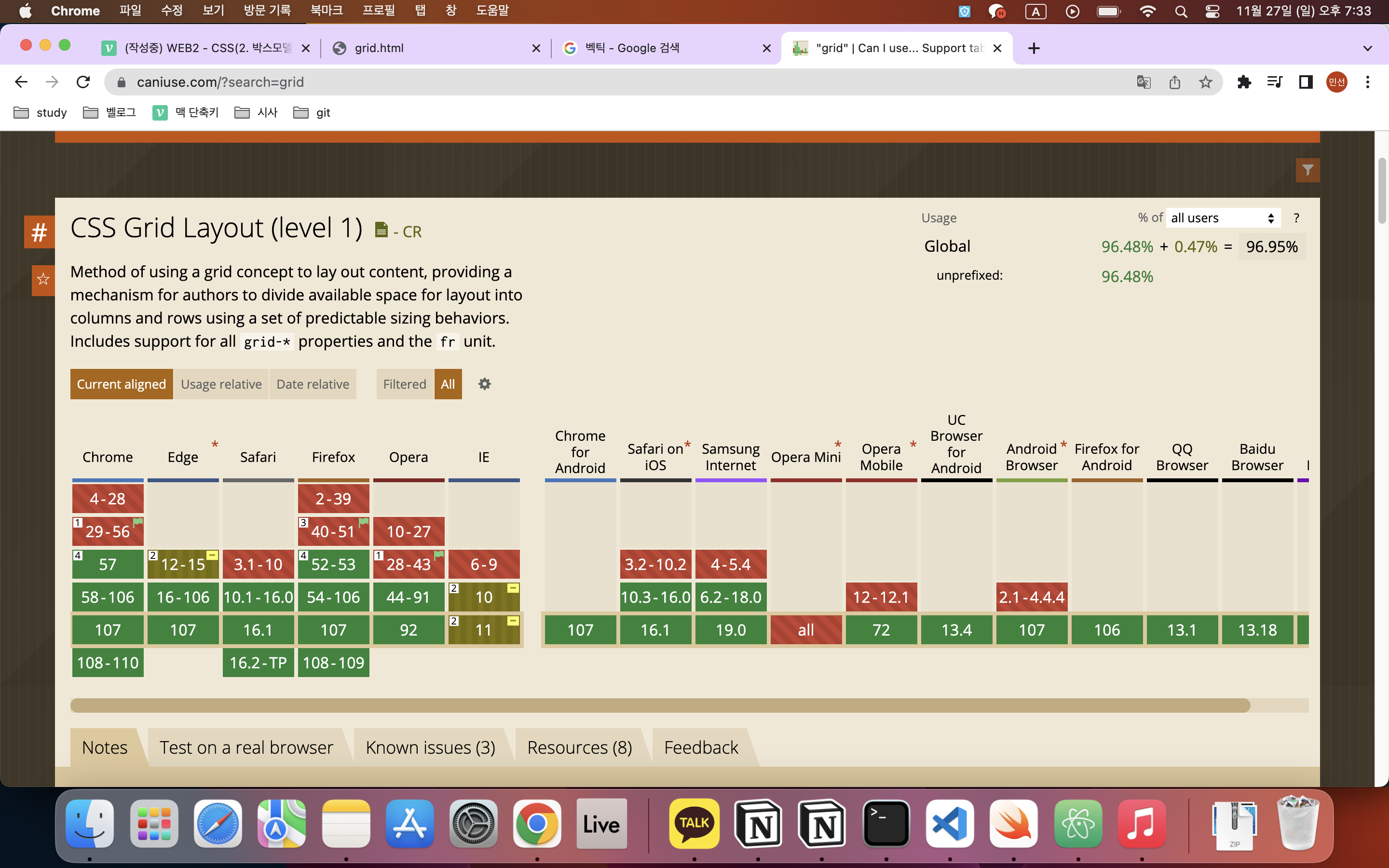Open Test on a real browser tab

[x=246, y=747]
